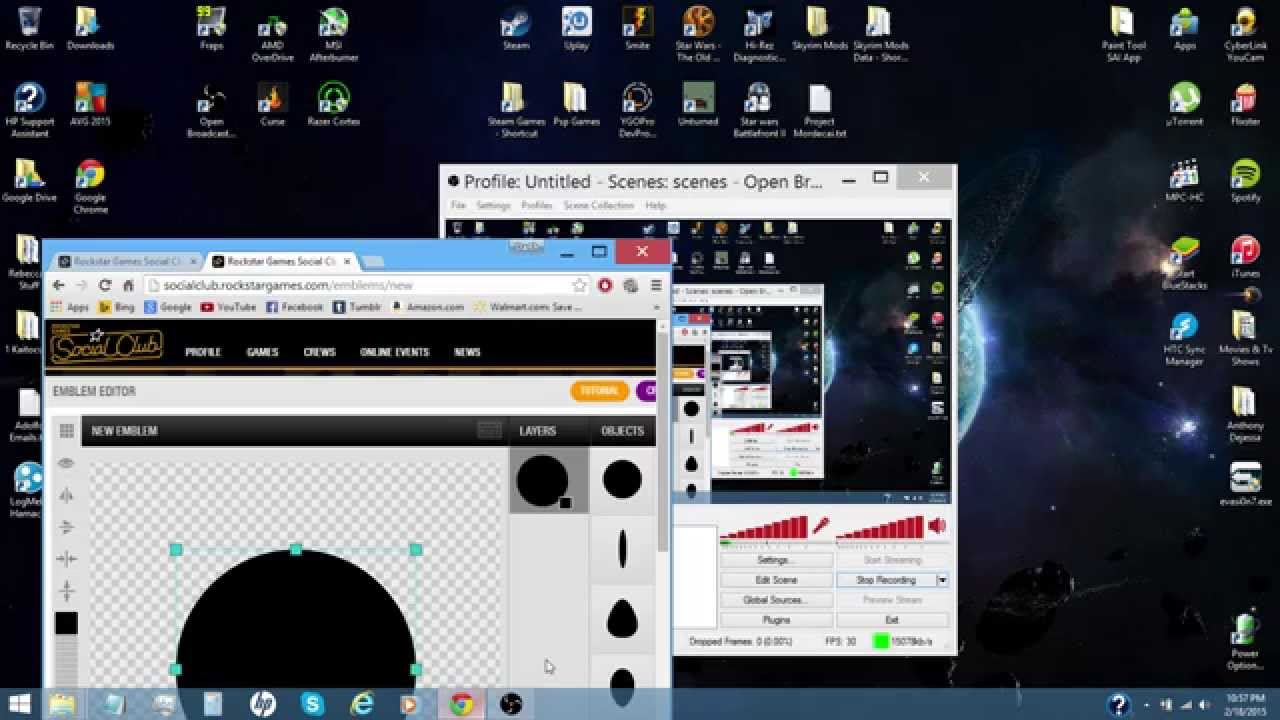Click the bookmark star in the address bar
The width and height of the screenshot is (1280, 720).
[578, 286]
